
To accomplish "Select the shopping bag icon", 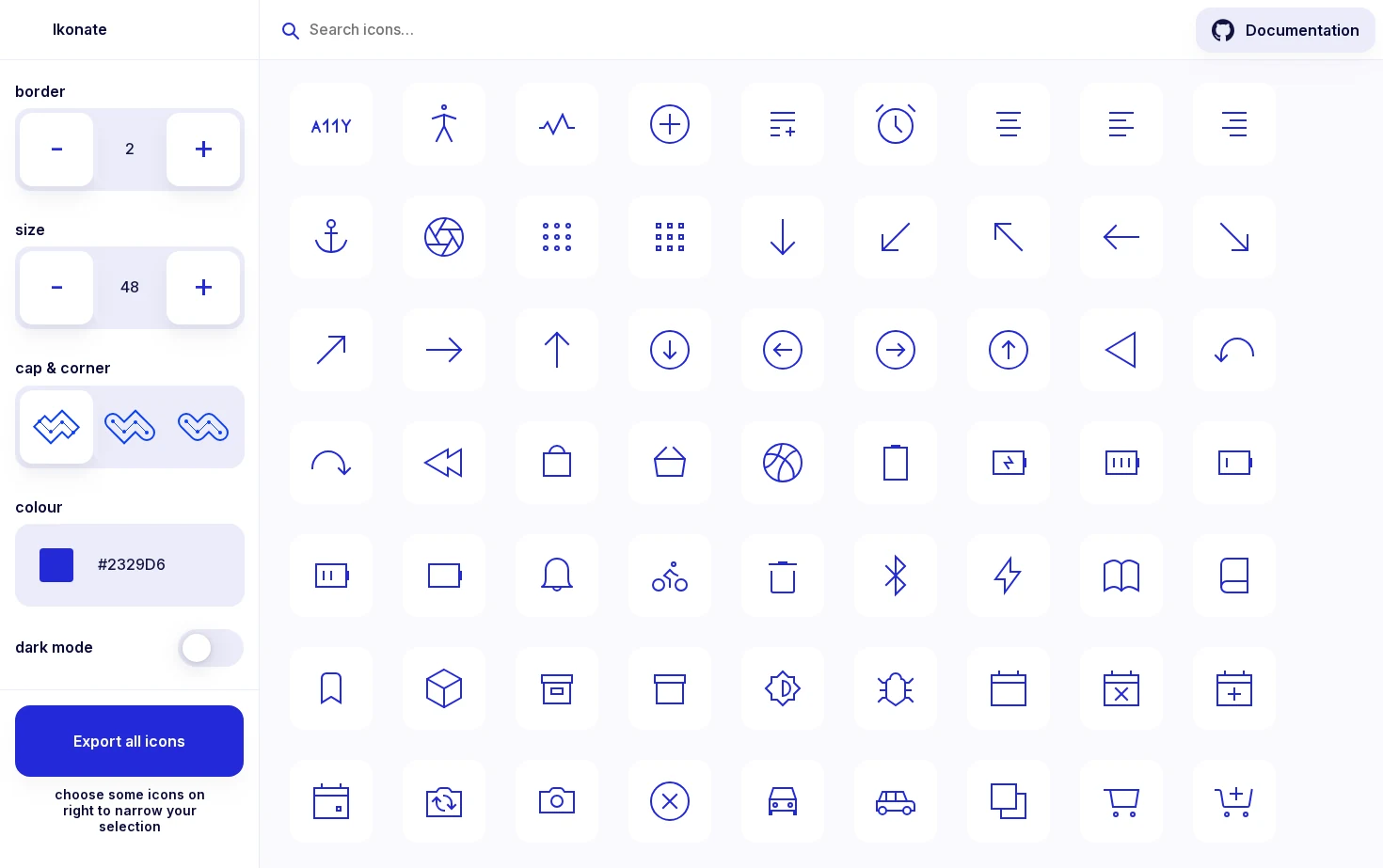I will click(557, 463).
